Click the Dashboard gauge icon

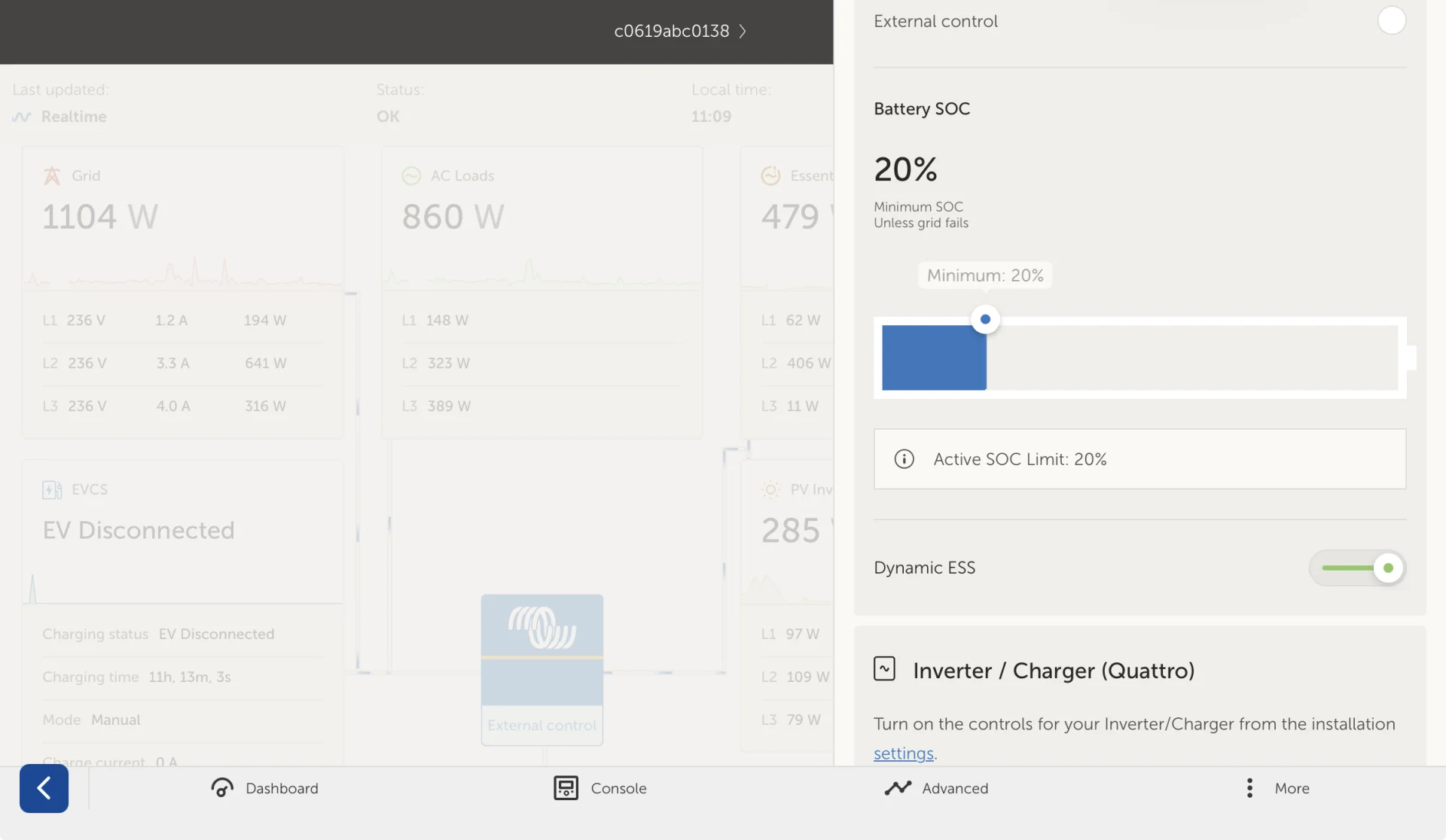point(222,788)
